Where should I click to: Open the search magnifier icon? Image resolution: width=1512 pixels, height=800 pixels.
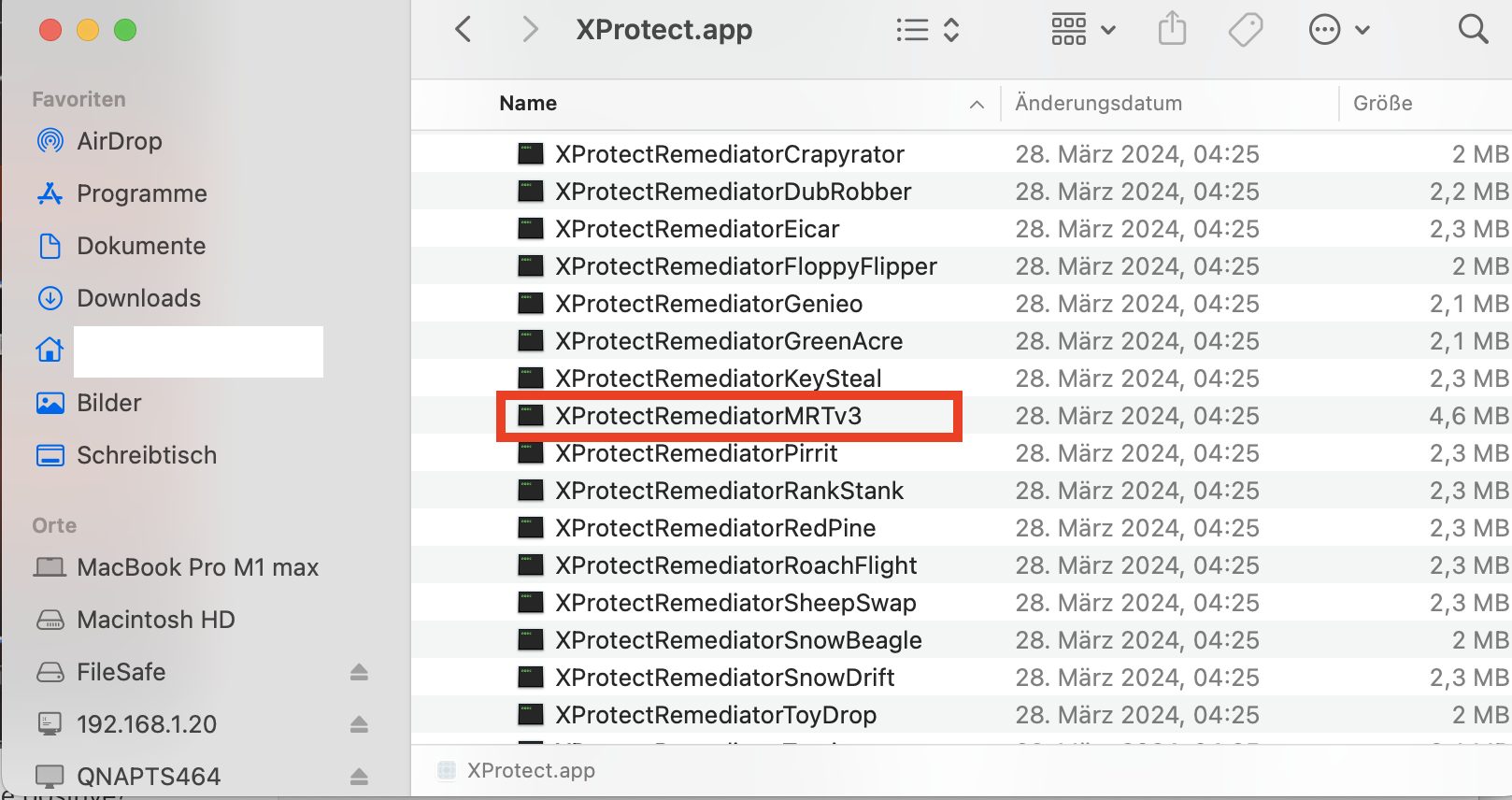(1473, 30)
